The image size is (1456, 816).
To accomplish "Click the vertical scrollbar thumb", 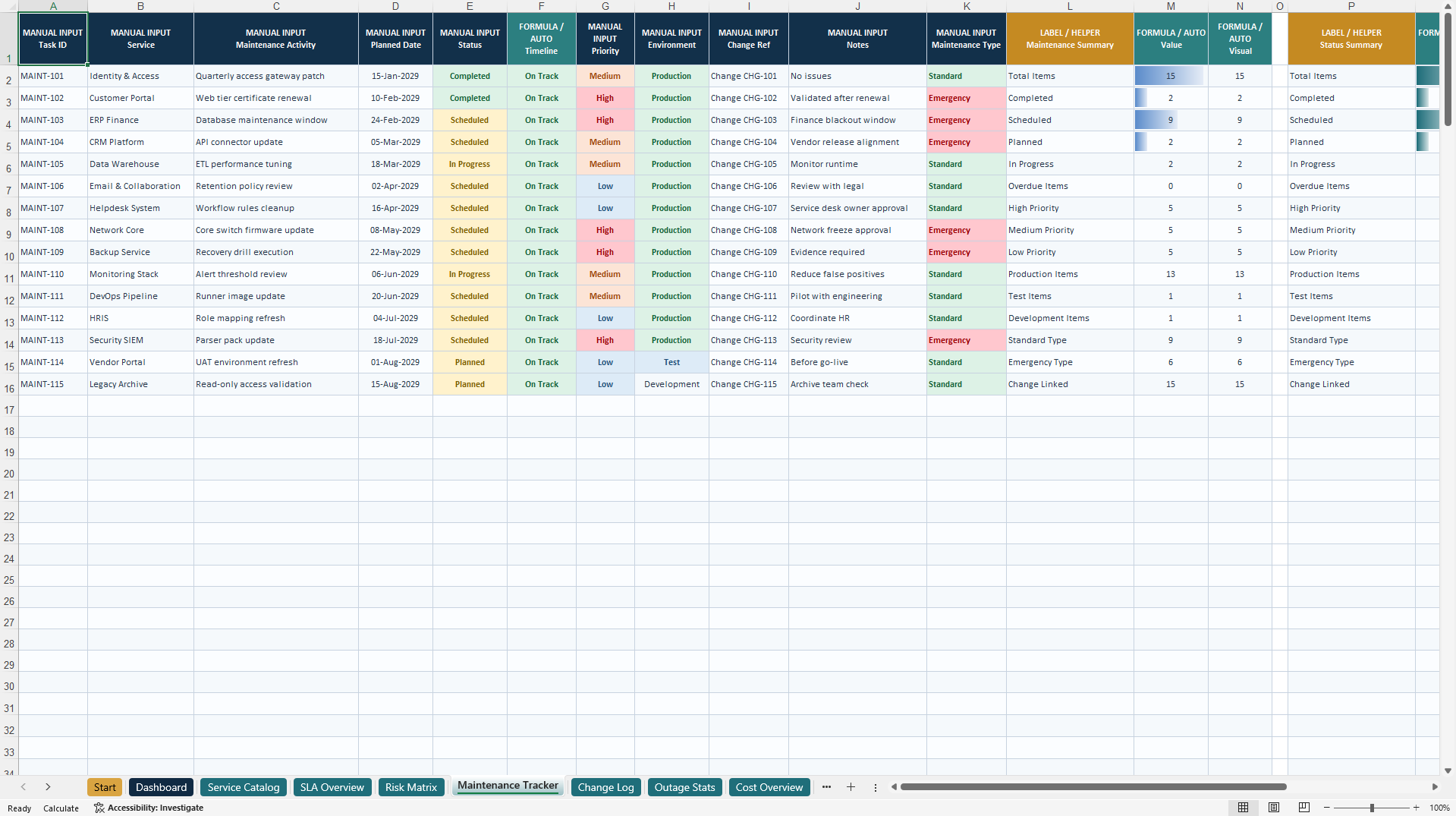I will point(1448,70).
